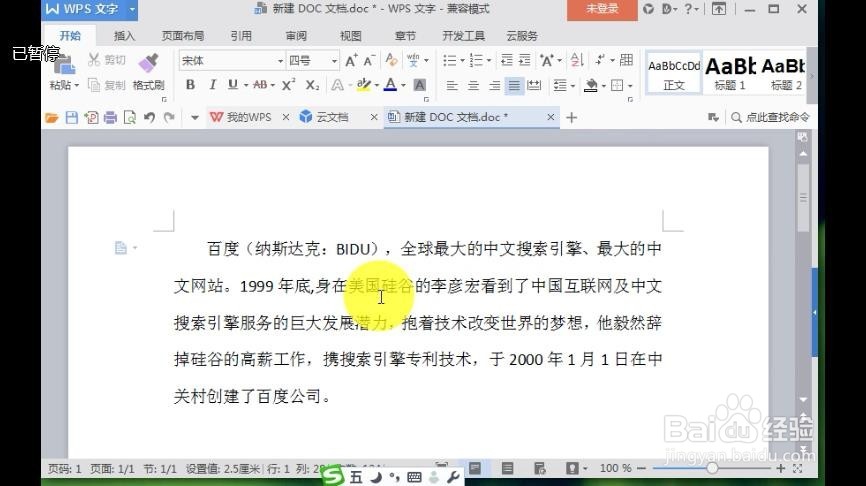Increase indent icon

[525, 60]
